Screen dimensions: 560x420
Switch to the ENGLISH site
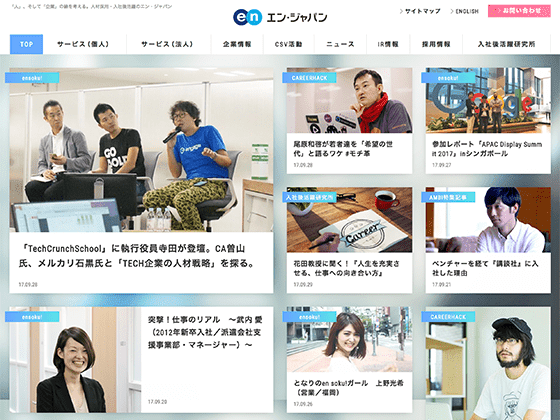click(x=465, y=11)
